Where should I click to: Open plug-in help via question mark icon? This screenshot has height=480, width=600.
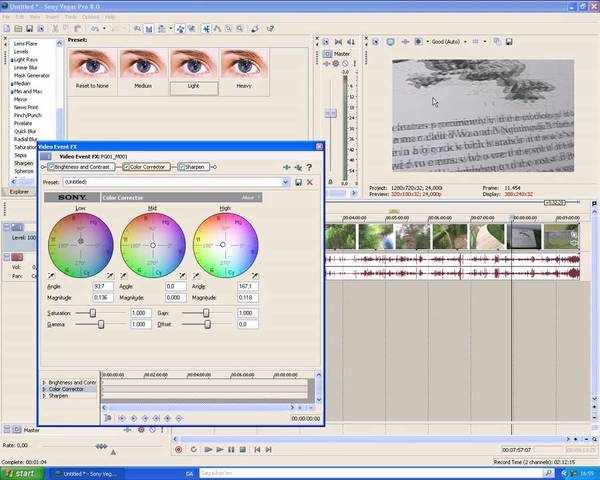click(309, 167)
